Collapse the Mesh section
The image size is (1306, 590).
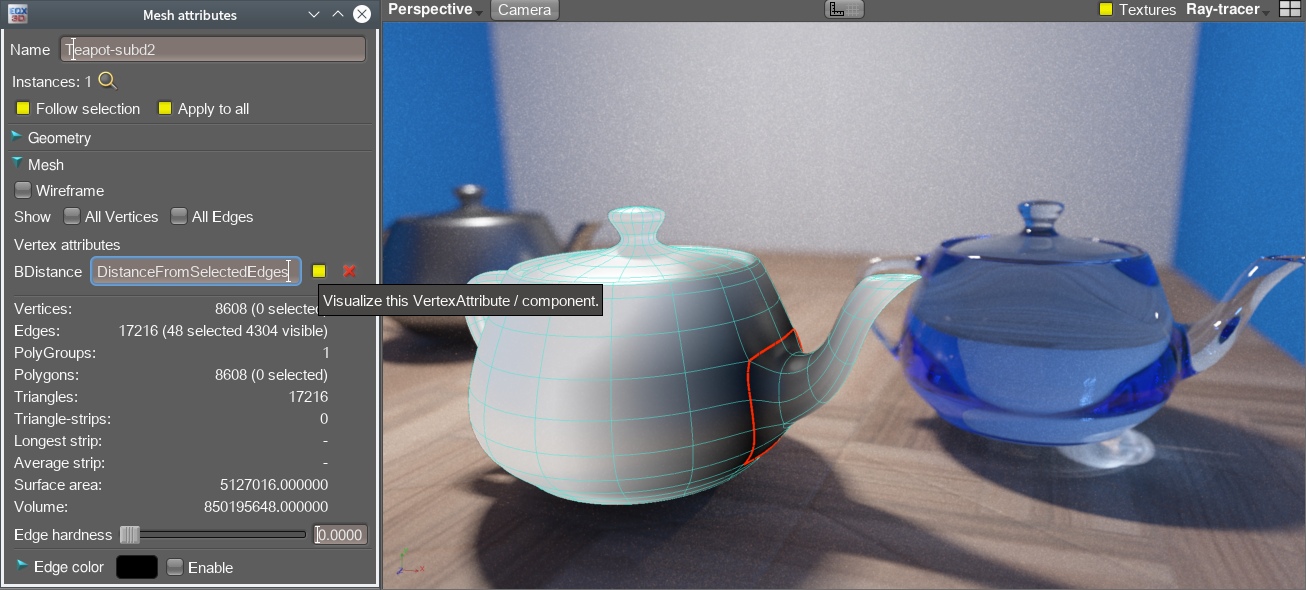17,164
